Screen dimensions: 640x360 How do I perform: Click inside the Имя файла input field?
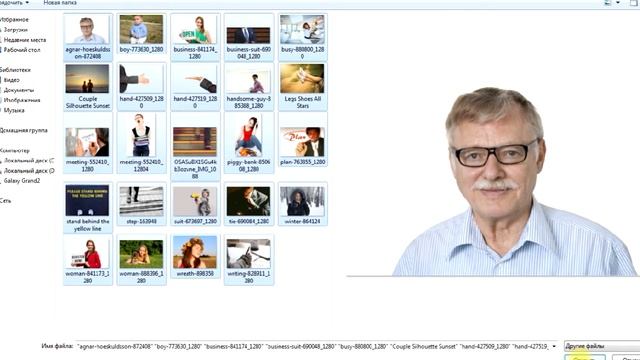point(313,346)
